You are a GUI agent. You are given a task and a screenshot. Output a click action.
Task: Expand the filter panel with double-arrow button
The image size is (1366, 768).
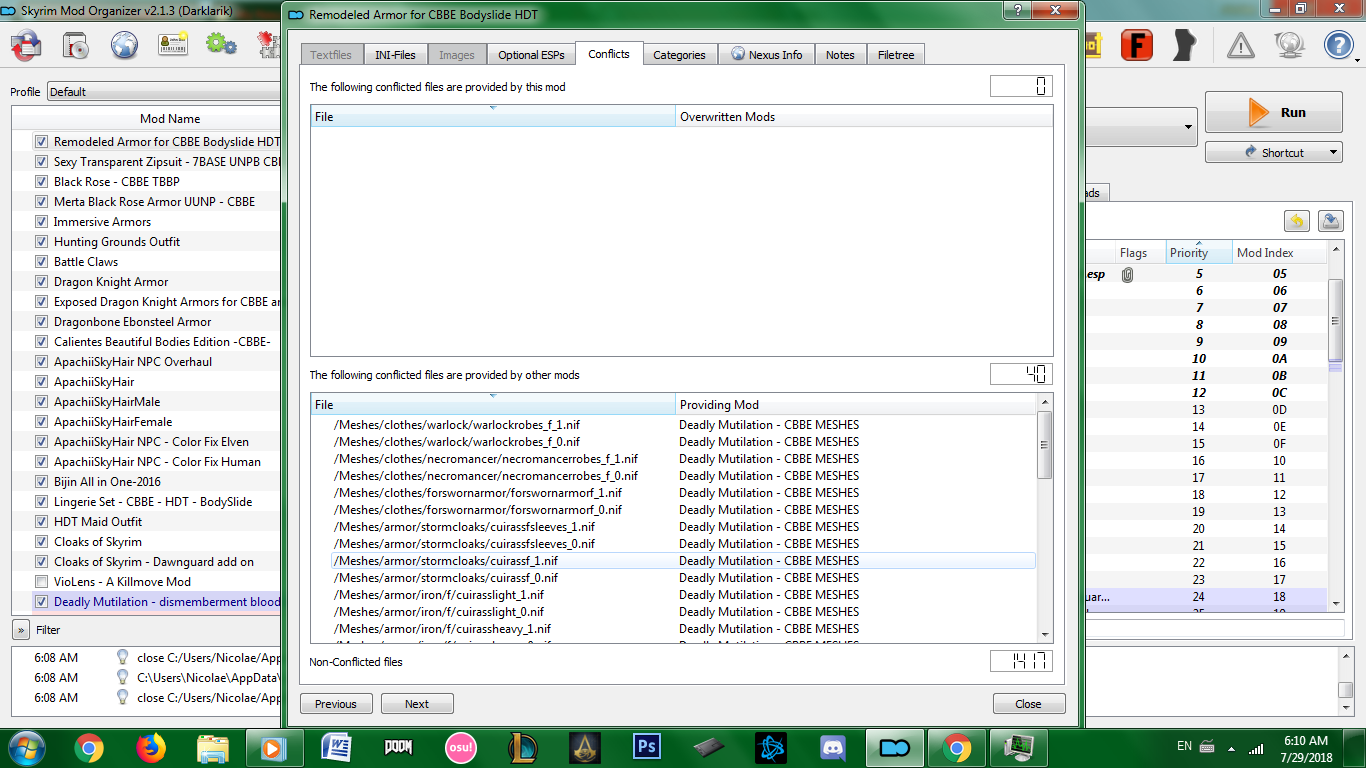[20, 630]
